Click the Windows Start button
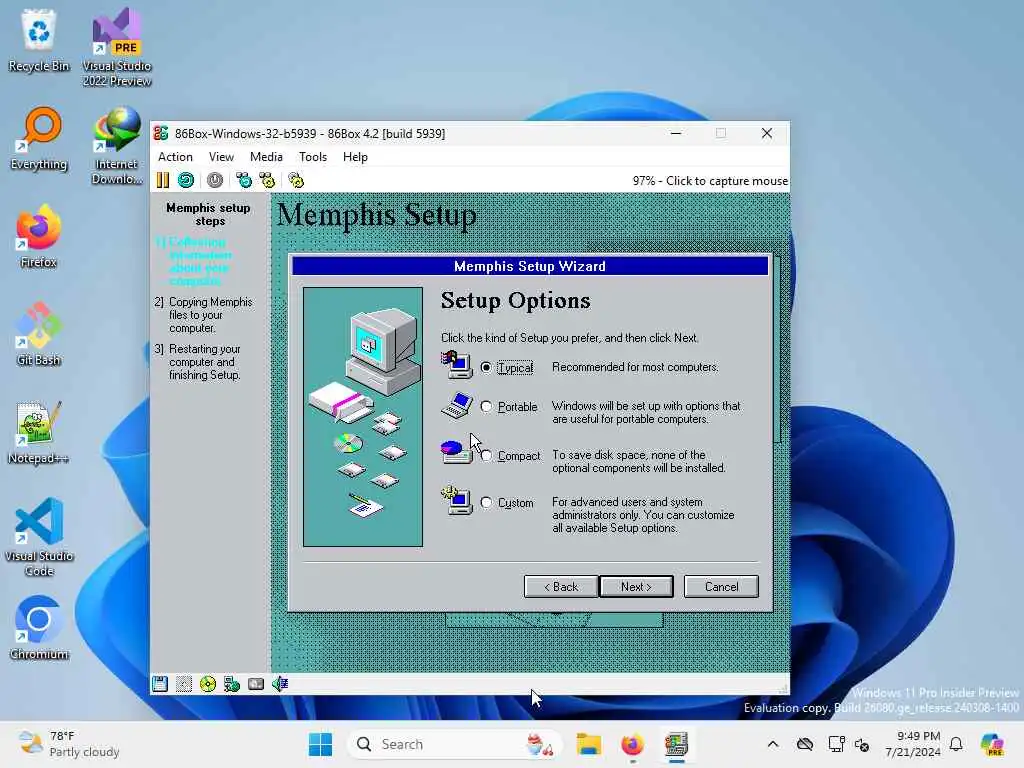Image resolution: width=1024 pixels, height=768 pixels. pyautogui.click(x=320, y=744)
